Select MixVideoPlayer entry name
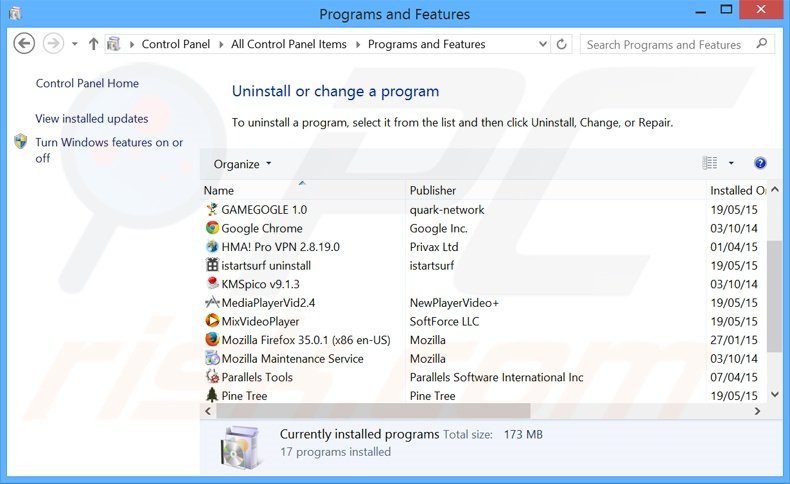This screenshot has height=484, width=790. tap(260, 321)
